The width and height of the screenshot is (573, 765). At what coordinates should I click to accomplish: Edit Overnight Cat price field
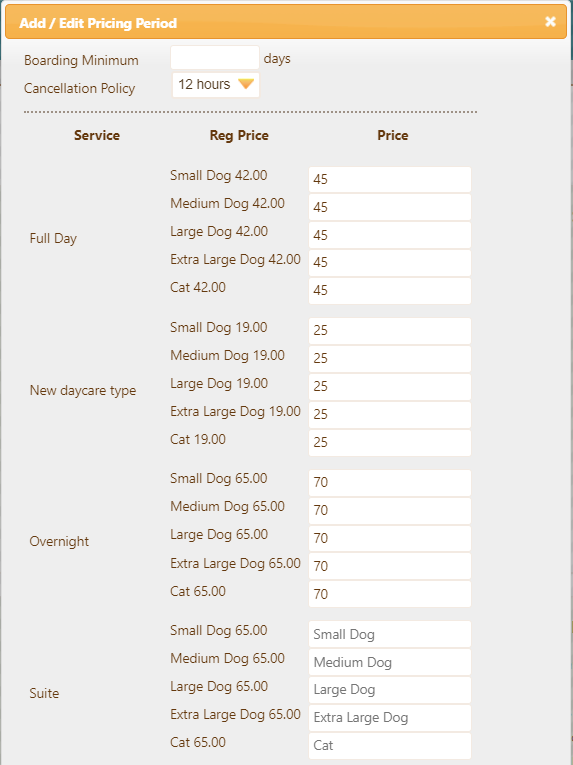(390, 594)
